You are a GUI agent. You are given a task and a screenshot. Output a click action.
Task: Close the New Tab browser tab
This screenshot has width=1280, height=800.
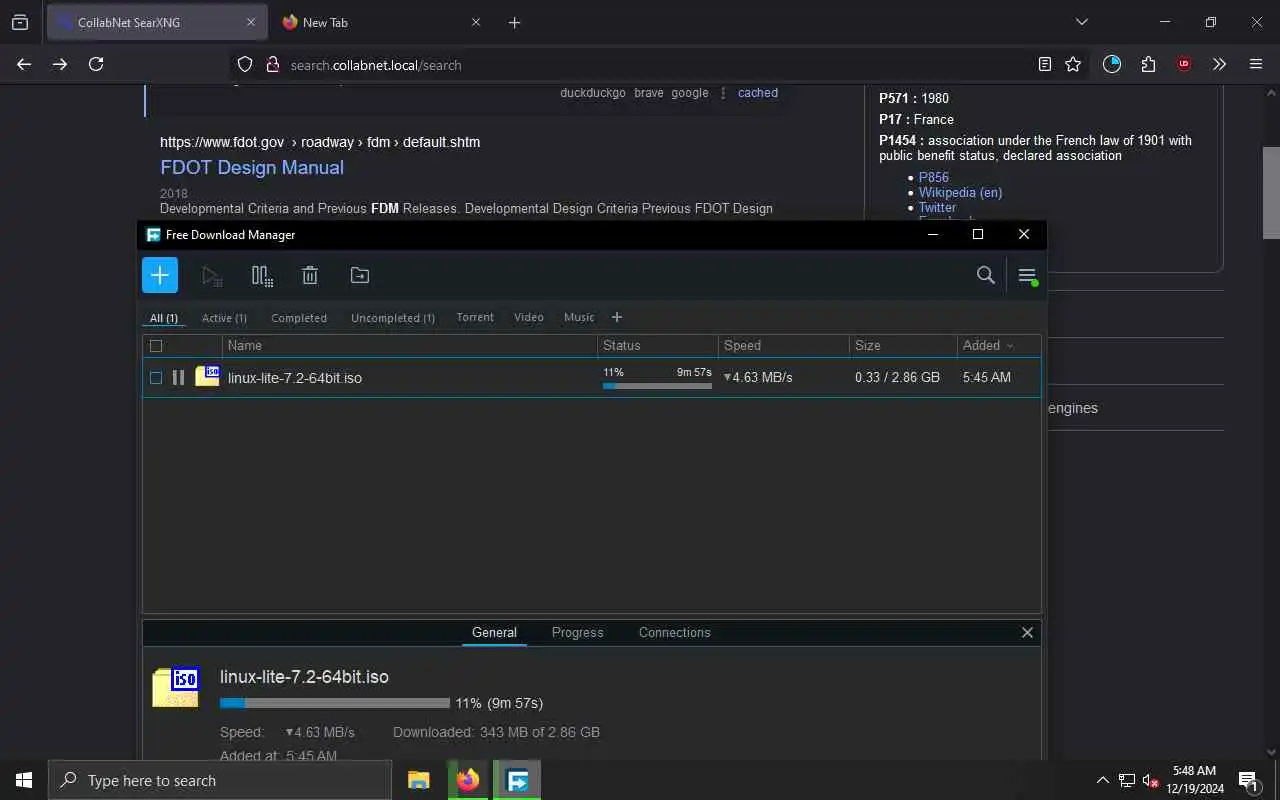(476, 22)
